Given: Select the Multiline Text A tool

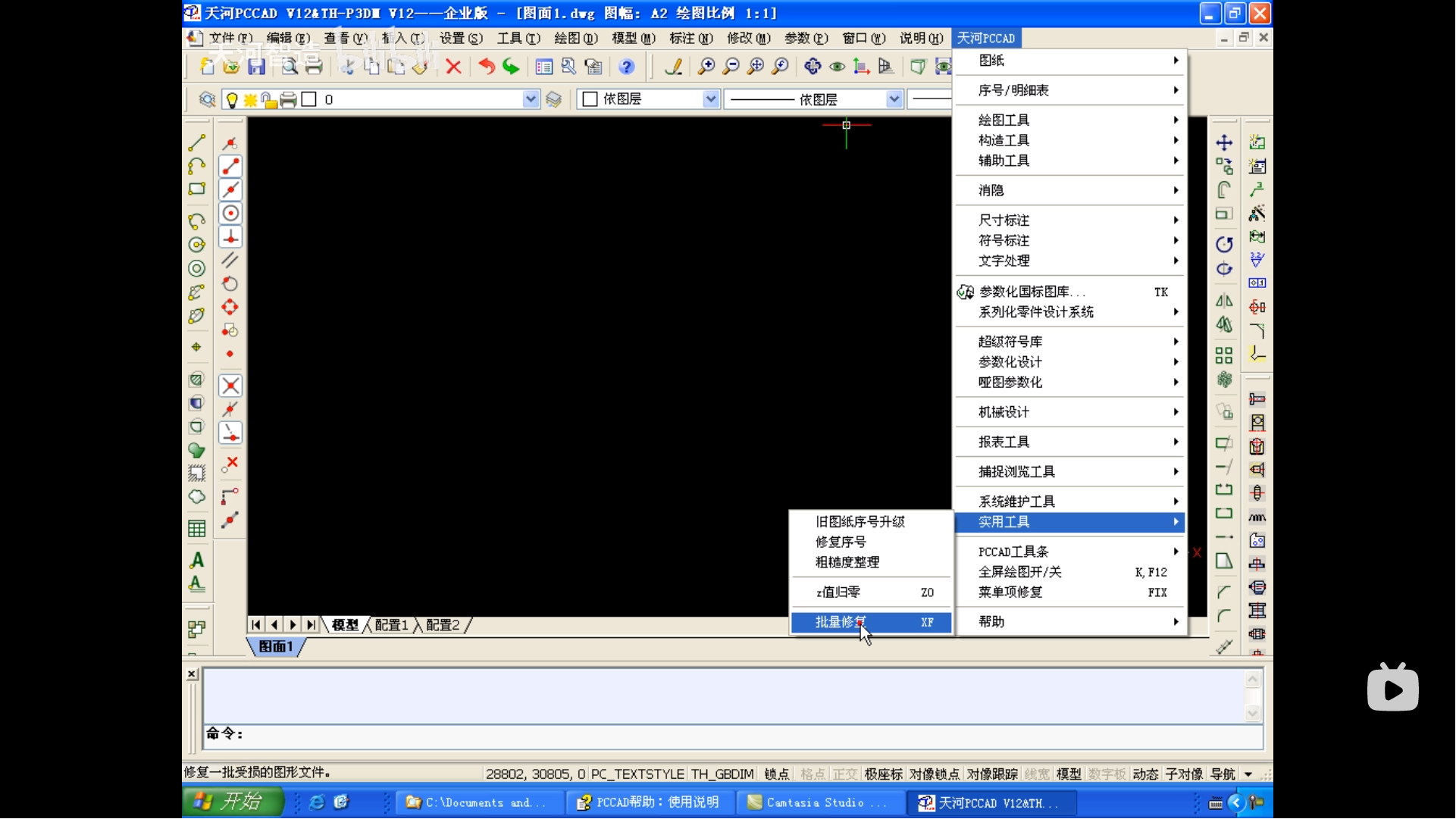Looking at the screenshot, I should click(197, 561).
